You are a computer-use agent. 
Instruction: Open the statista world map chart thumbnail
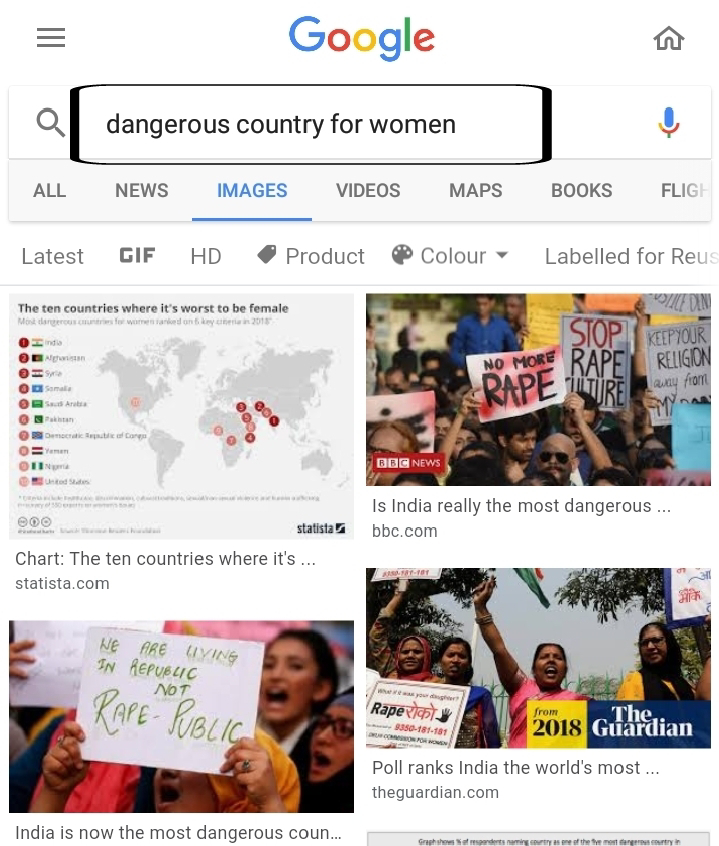click(181, 416)
